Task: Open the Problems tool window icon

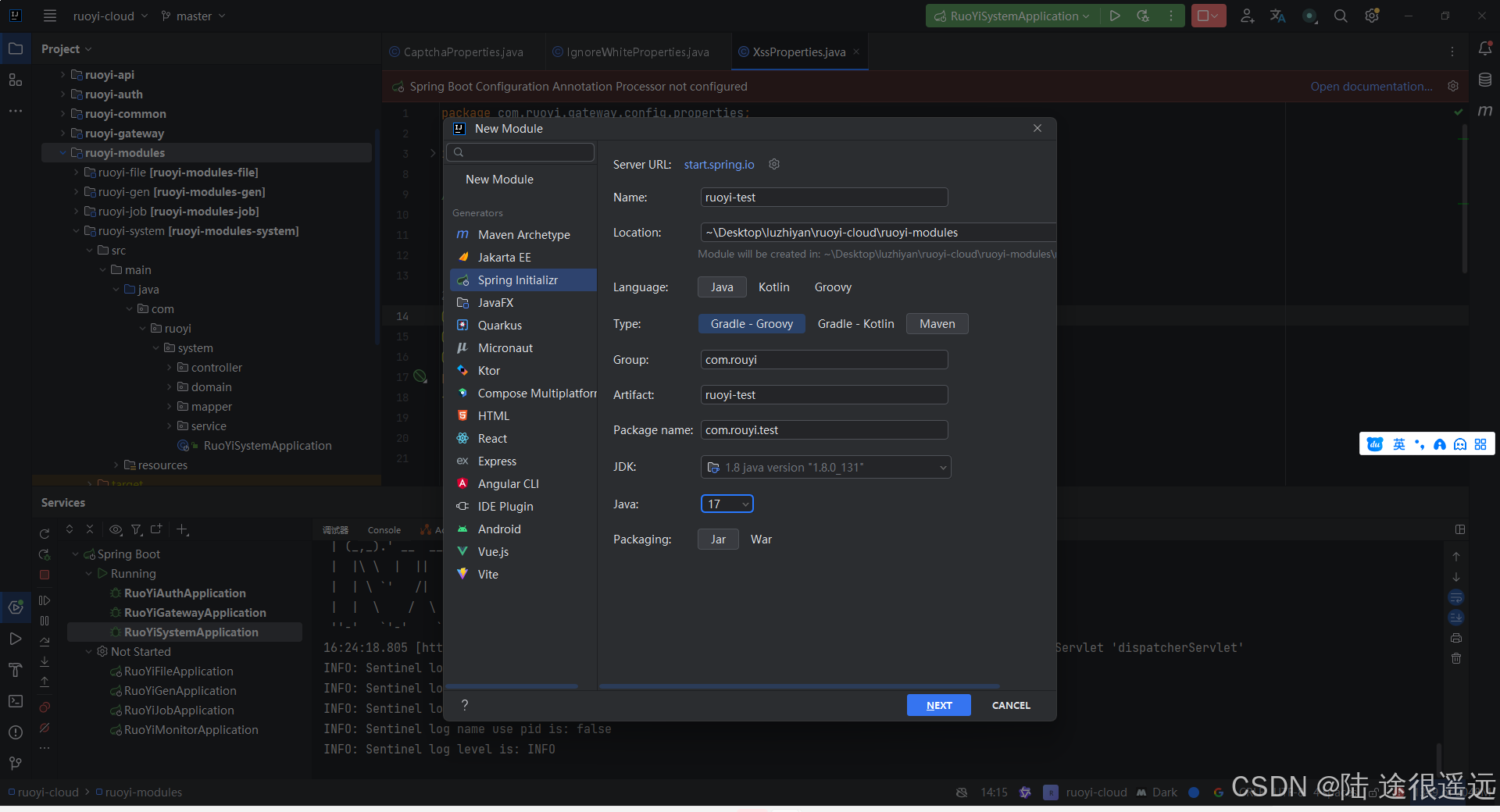Action: 16,732
